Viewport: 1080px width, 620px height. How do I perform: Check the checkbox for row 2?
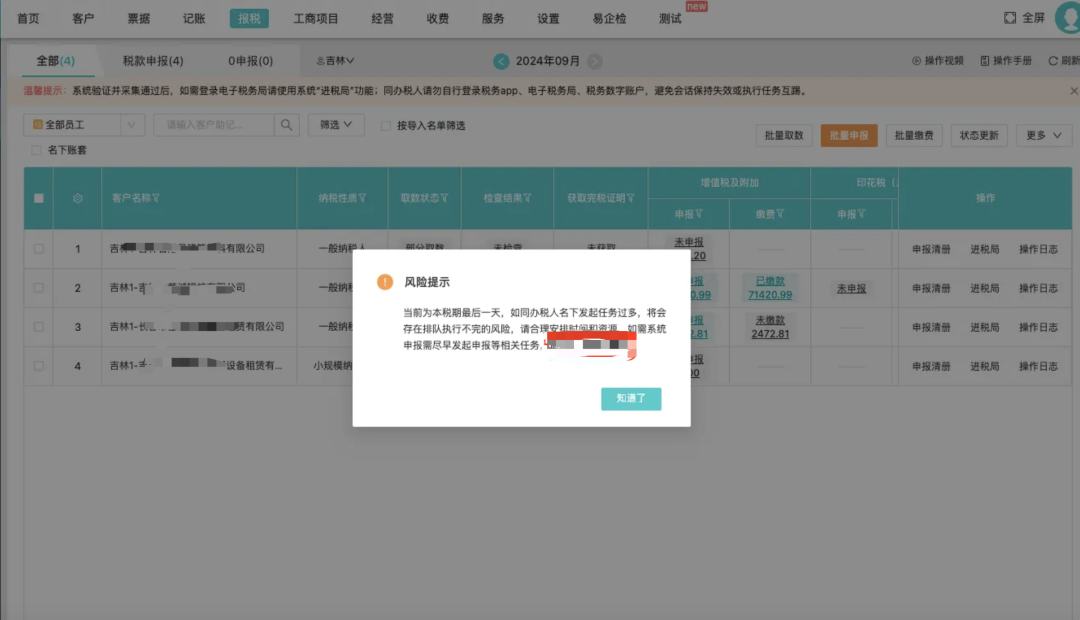tap(39, 287)
